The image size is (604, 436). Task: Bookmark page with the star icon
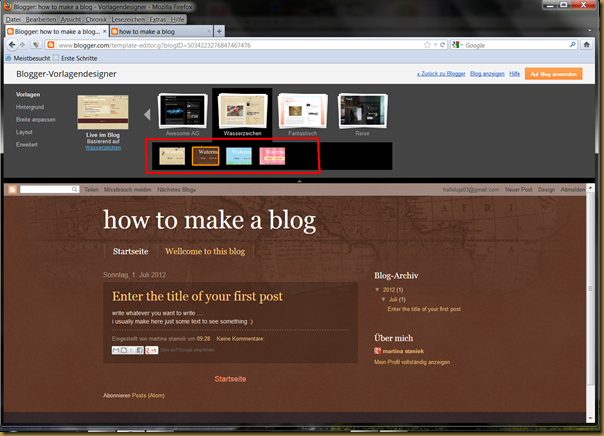pyautogui.click(x=427, y=45)
